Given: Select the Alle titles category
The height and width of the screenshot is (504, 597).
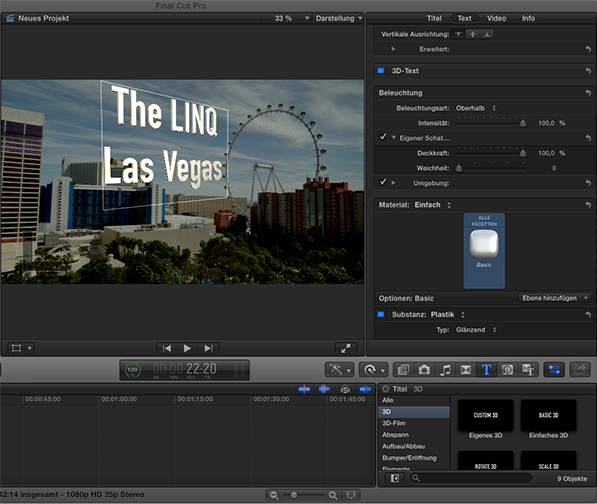Looking at the screenshot, I should coord(414,400).
